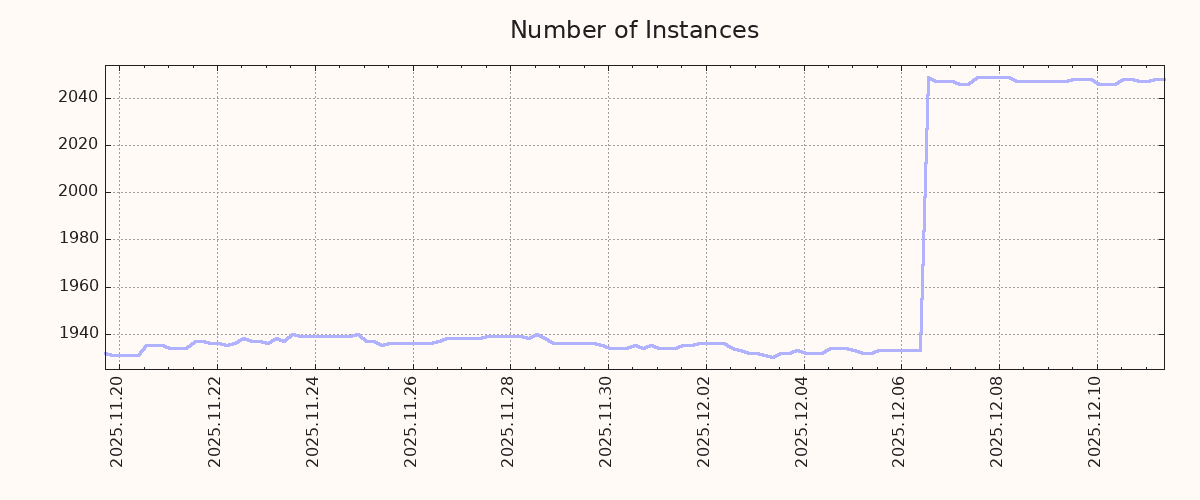Select the 2025.11.22 date on x-axis
This screenshot has height=500, width=1200.
click(x=215, y=421)
